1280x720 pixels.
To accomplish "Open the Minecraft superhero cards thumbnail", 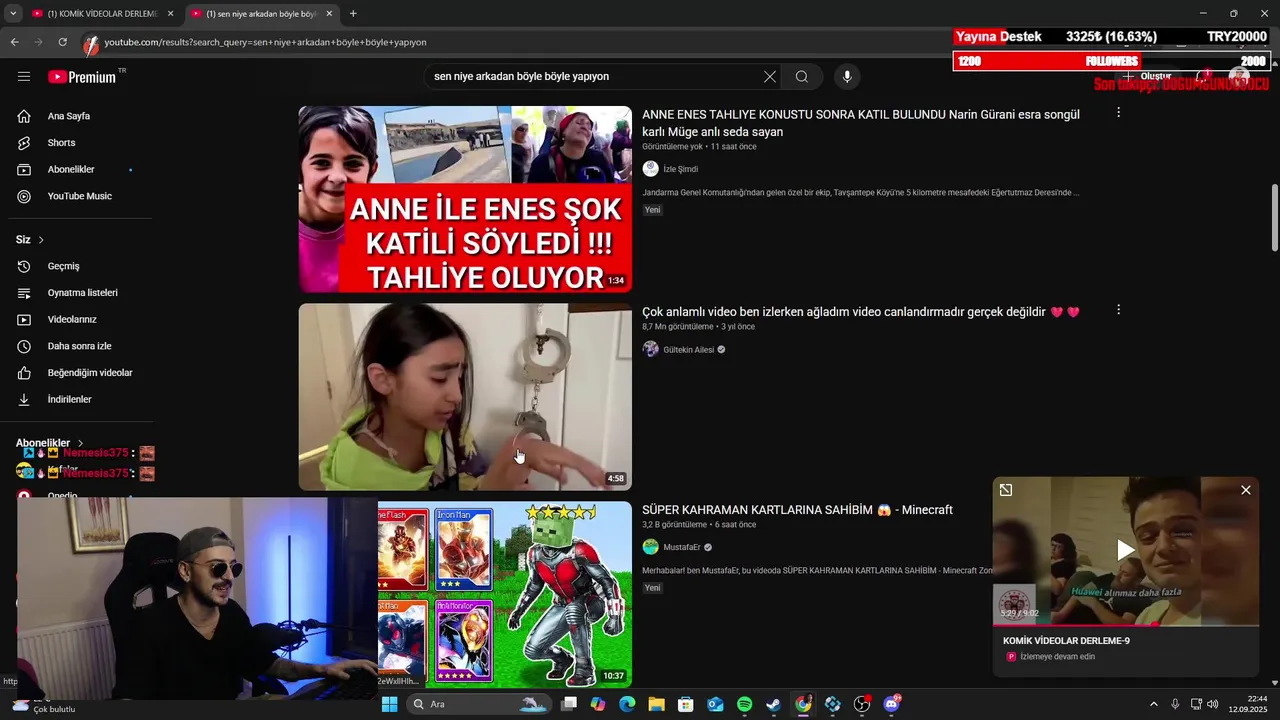I will coord(505,594).
